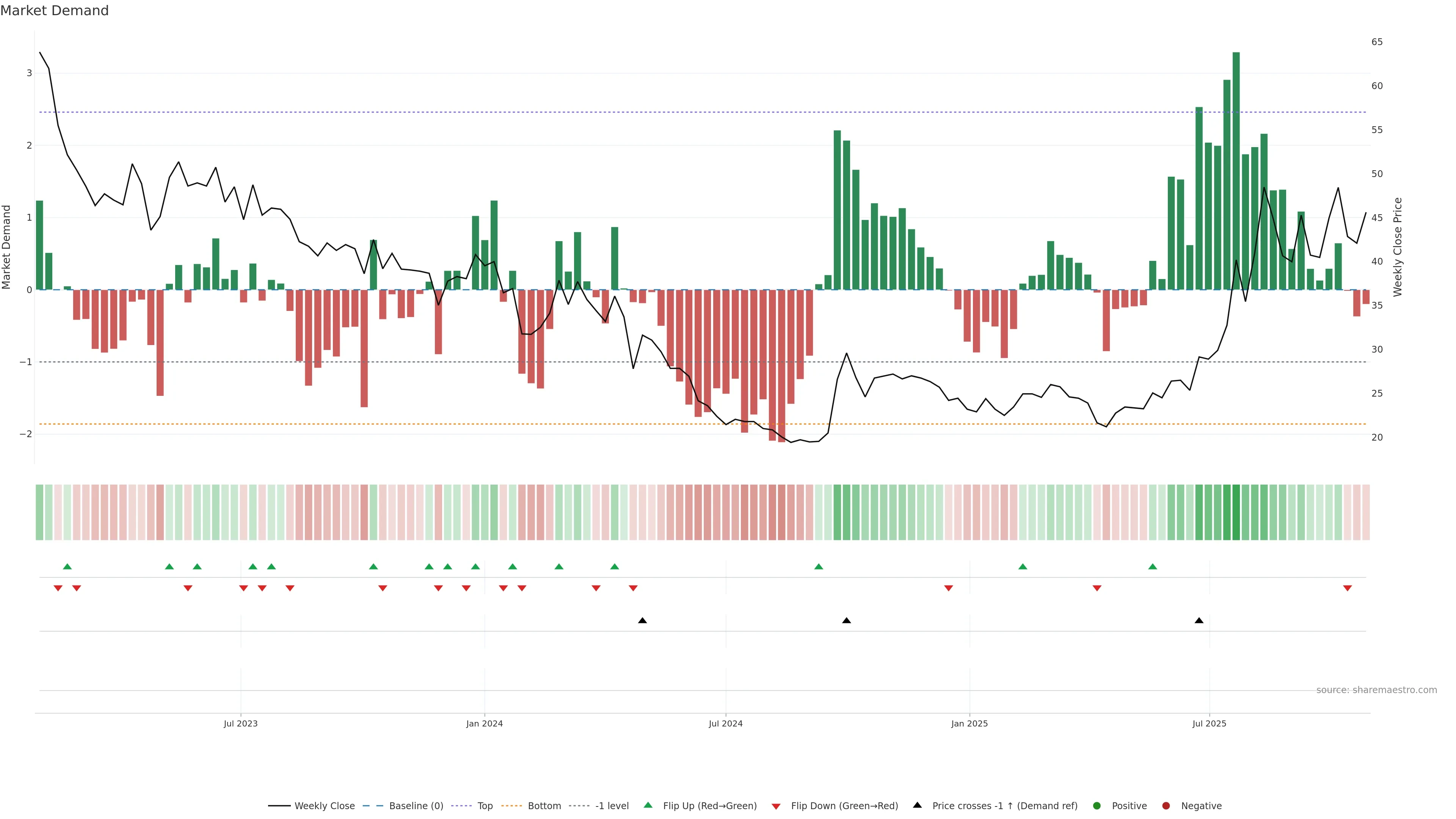The height and width of the screenshot is (819, 1456).
Task: Click the green Flip Up legend triangle
Action: pyautogui.click(x=648, y=805)
